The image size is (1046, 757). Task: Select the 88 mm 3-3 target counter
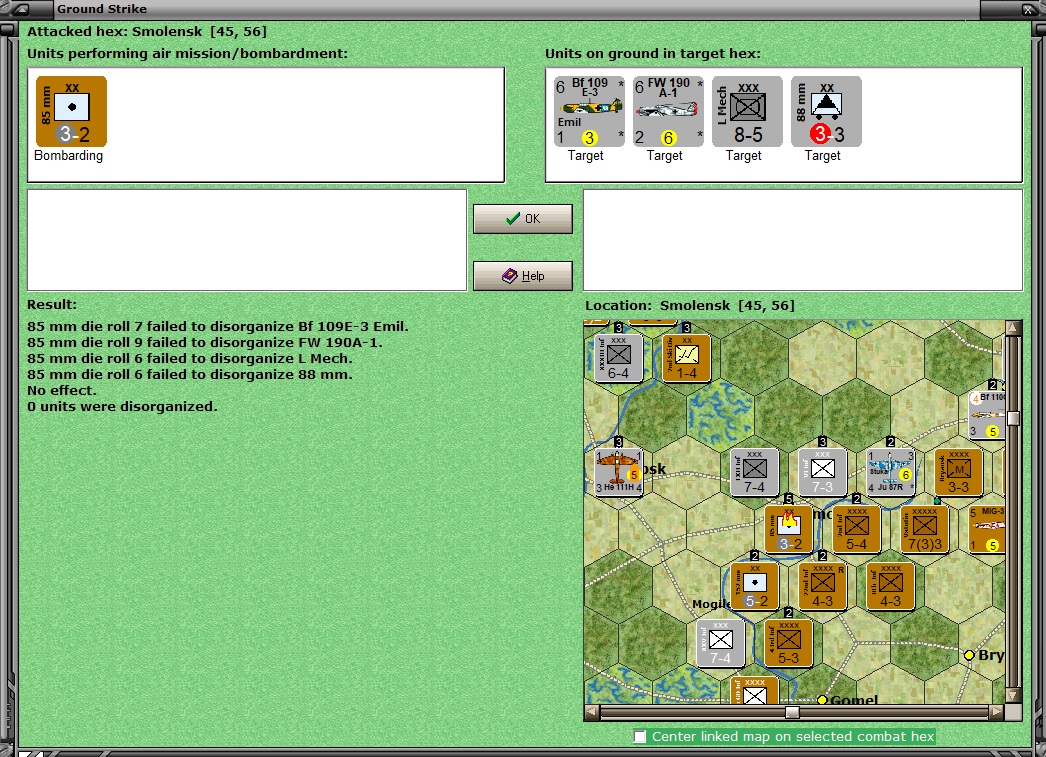pos(826,111)
